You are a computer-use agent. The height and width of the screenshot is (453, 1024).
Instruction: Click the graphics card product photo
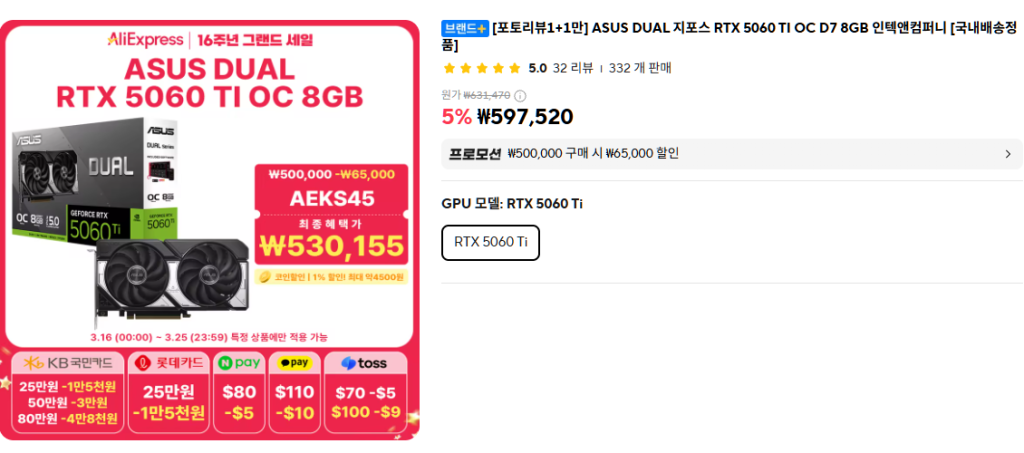tap(170, 278)
